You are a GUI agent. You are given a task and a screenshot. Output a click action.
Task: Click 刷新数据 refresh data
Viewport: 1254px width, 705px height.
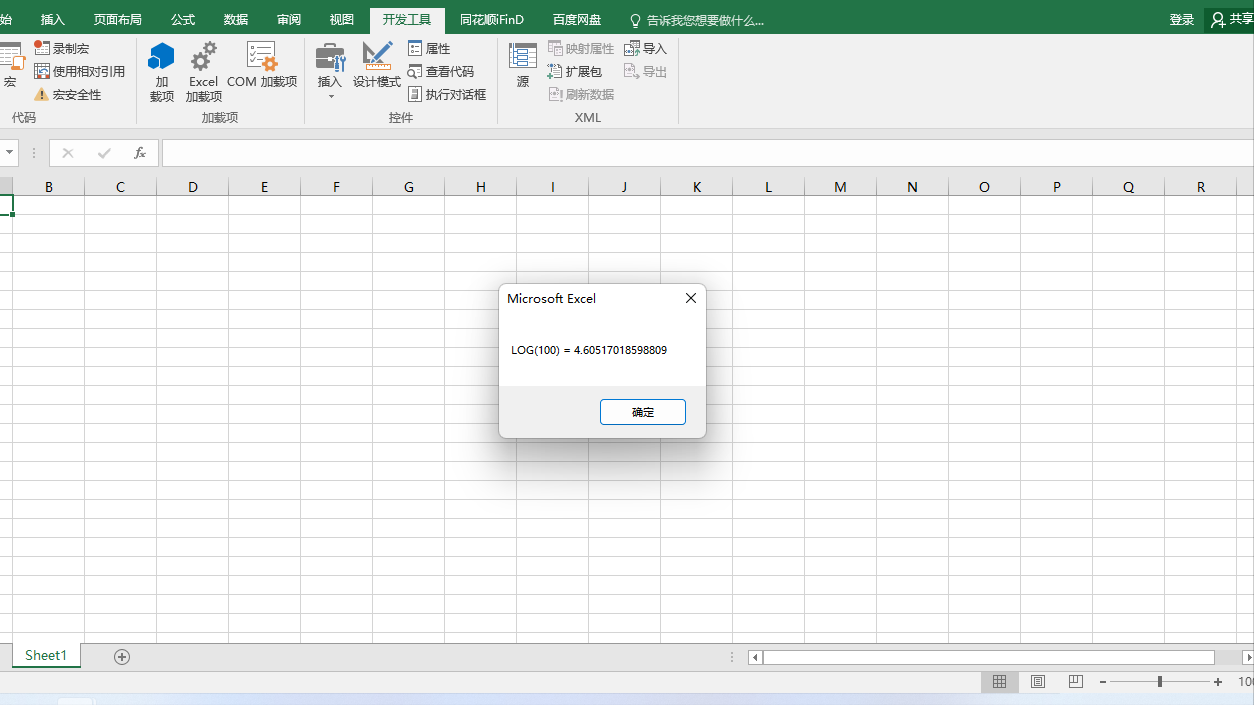point(581,94)
